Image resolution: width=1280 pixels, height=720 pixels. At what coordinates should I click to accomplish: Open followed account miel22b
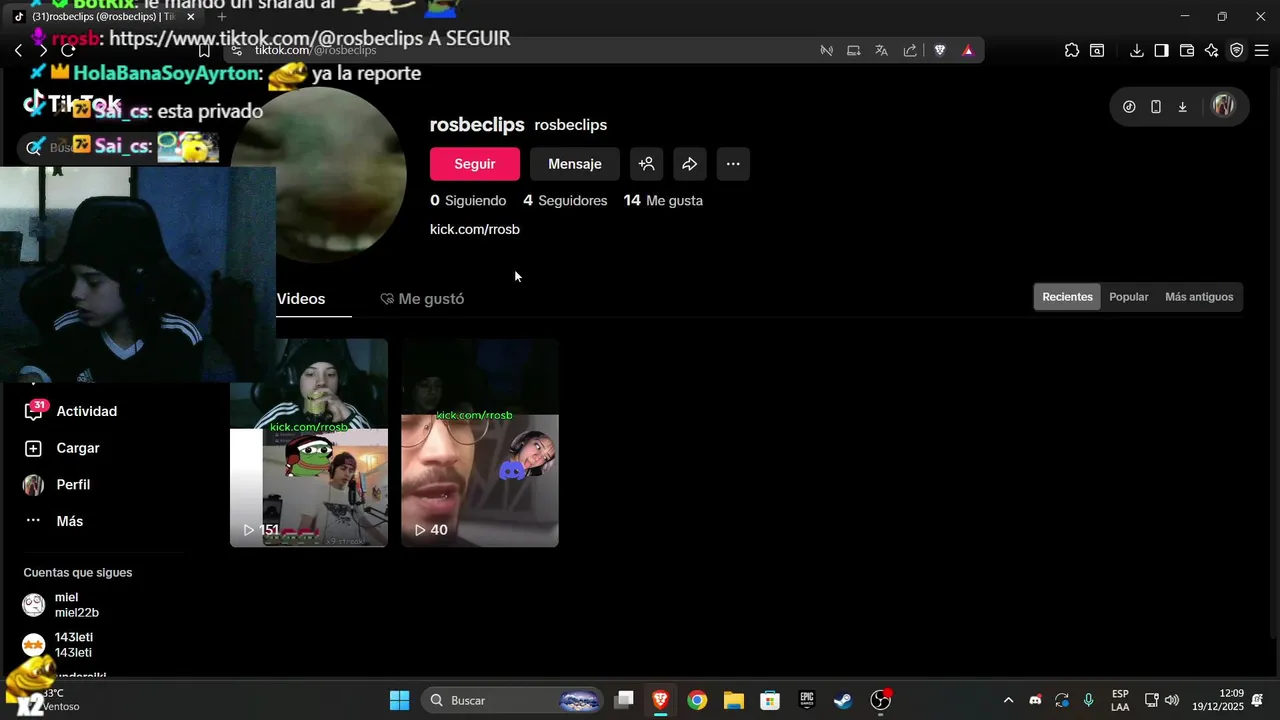(x=61, y=605)
